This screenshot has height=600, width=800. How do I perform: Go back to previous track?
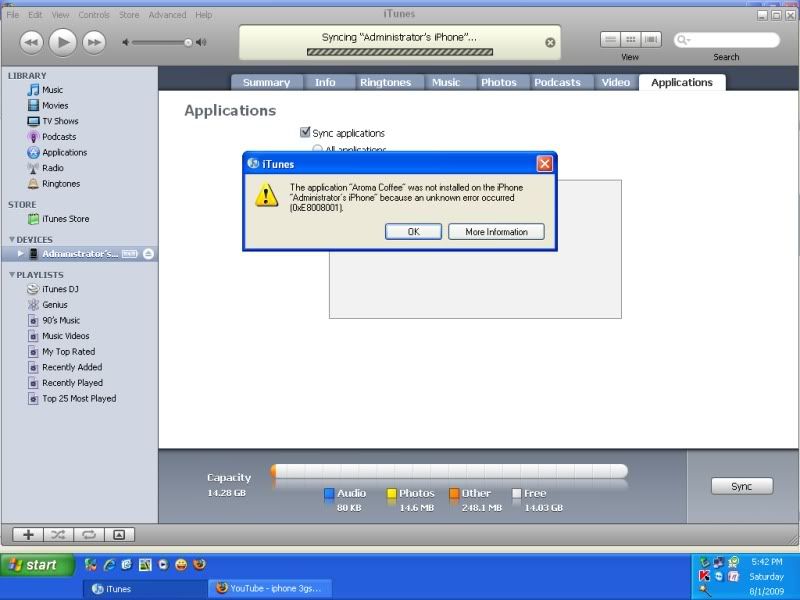tap(31, 42)
